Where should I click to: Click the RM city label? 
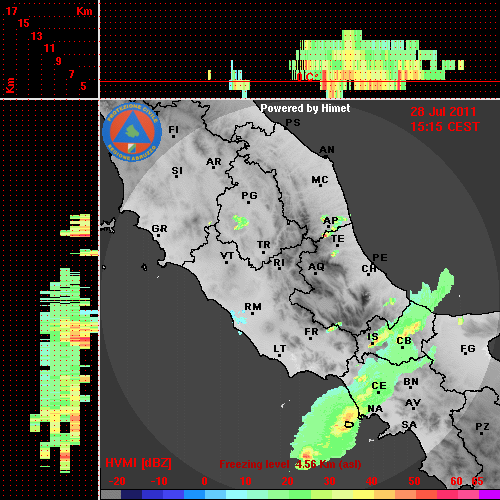click(x=253, y=307)
